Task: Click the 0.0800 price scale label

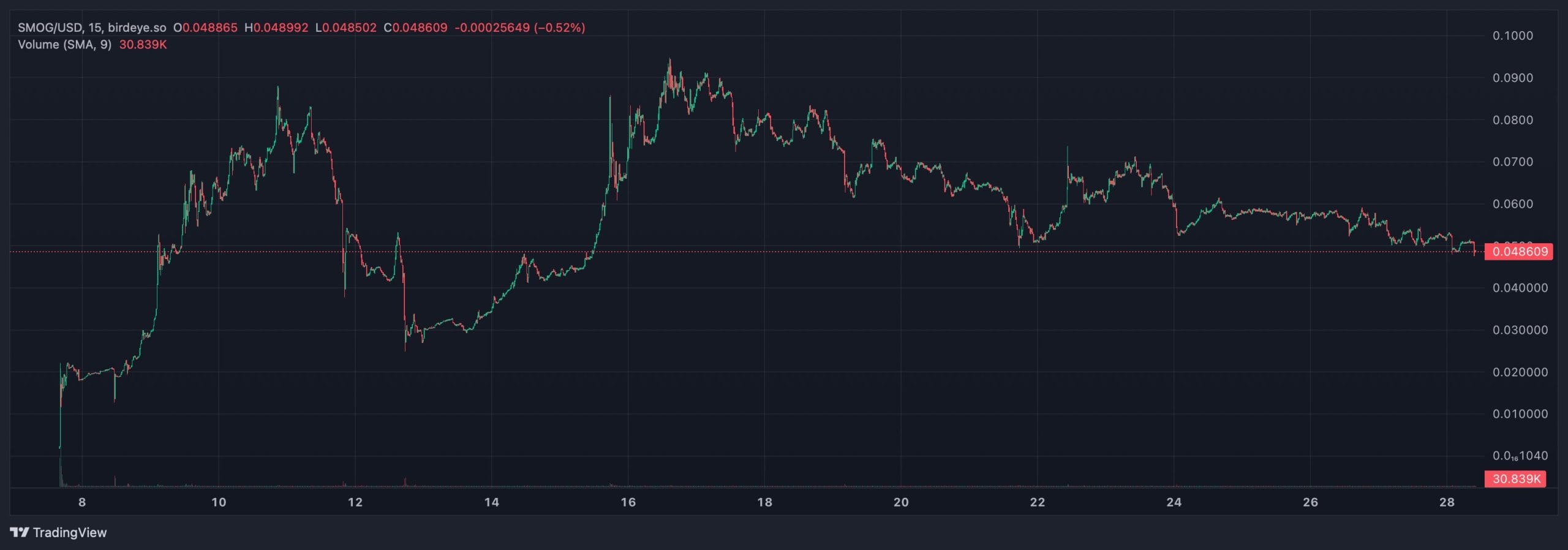Action: (x=1512, y=120)
